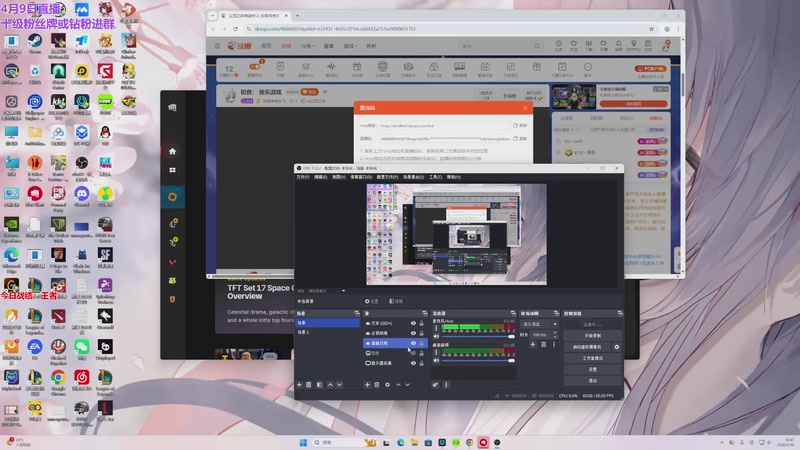Hide the 显示器采集 source via eye

click(413, 363)
